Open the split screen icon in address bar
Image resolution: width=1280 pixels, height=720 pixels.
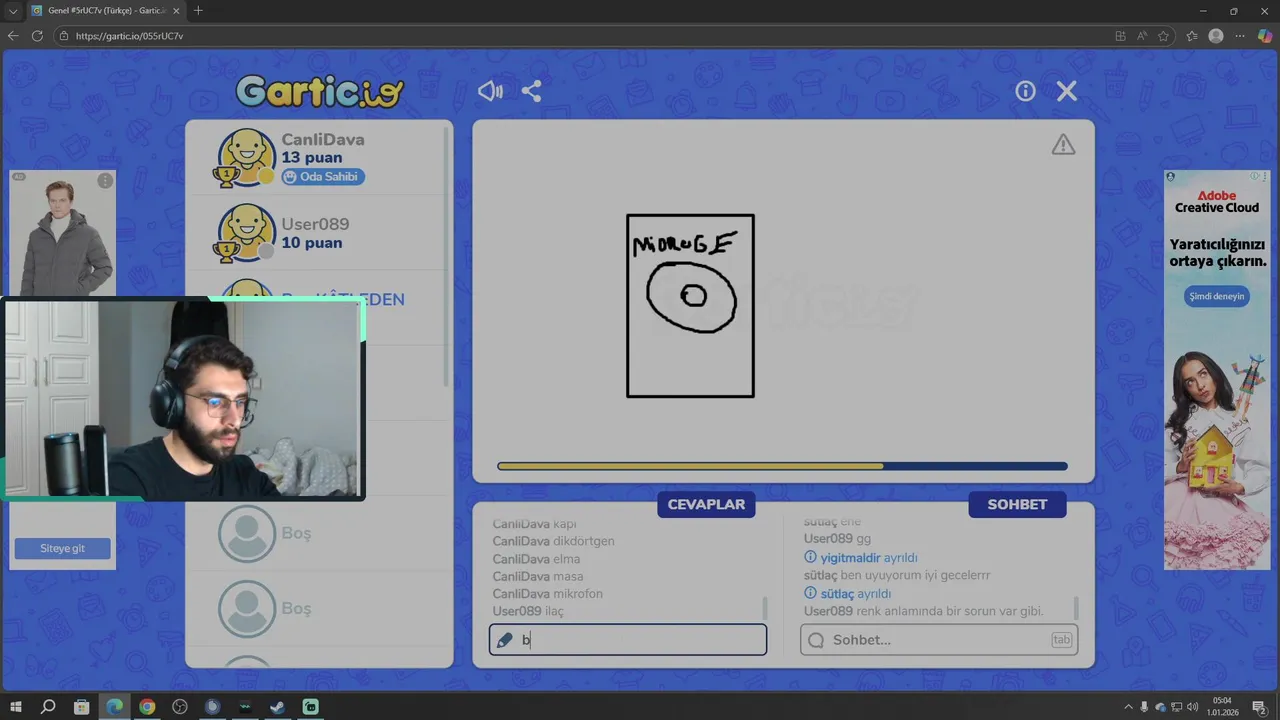(1120, 36)
